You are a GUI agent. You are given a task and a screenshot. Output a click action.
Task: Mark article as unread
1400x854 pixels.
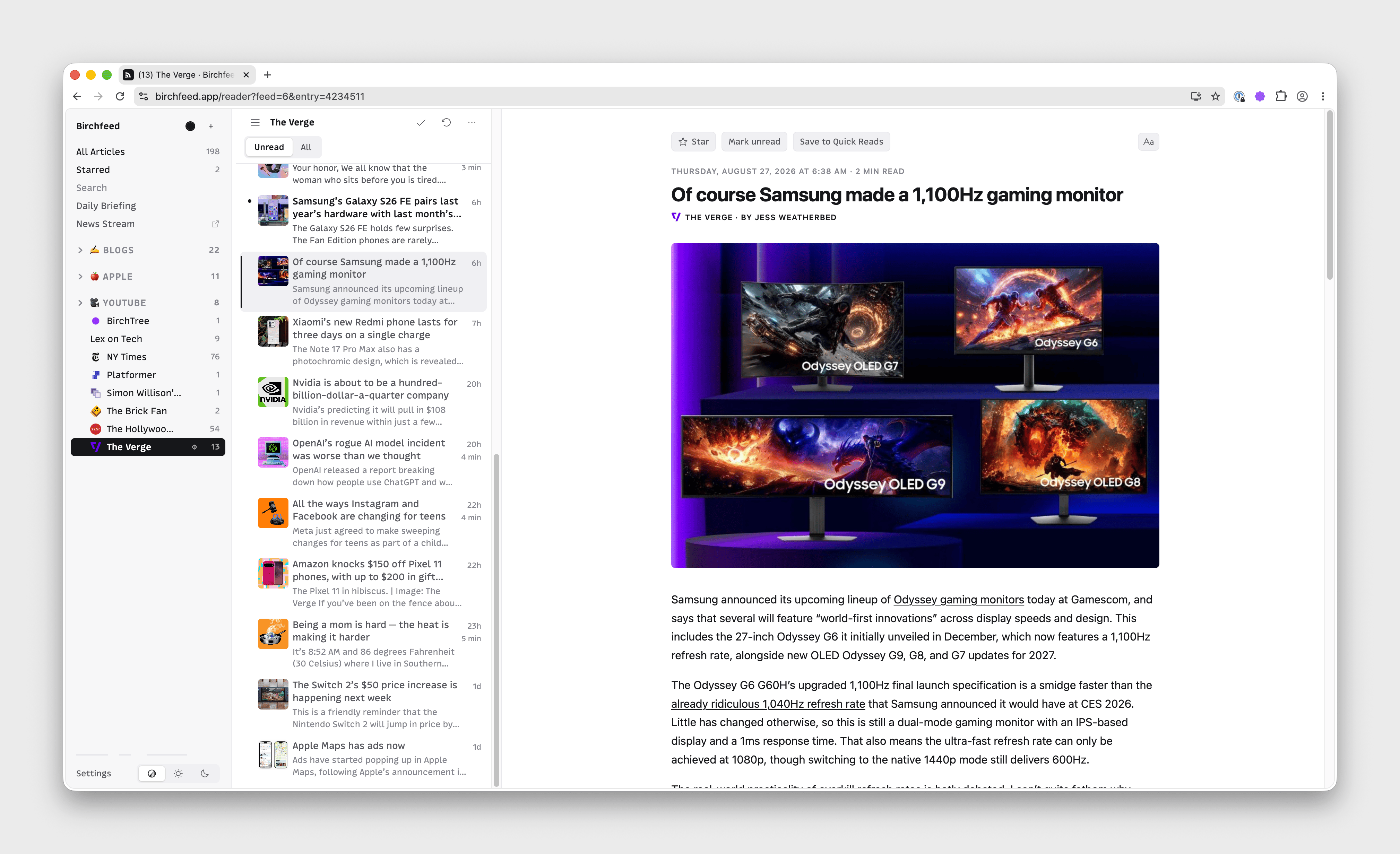pyautogui.click(x=754, y=142)
